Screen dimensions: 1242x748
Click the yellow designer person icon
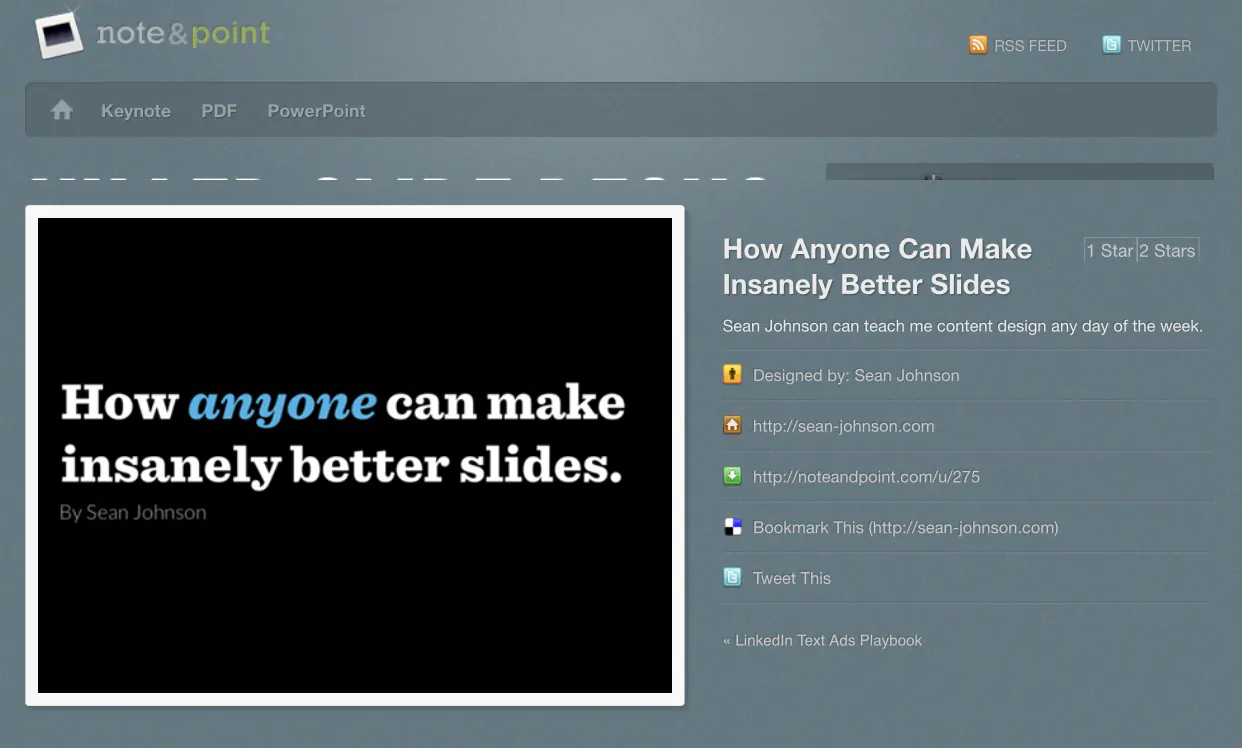[x=732, y=375]
